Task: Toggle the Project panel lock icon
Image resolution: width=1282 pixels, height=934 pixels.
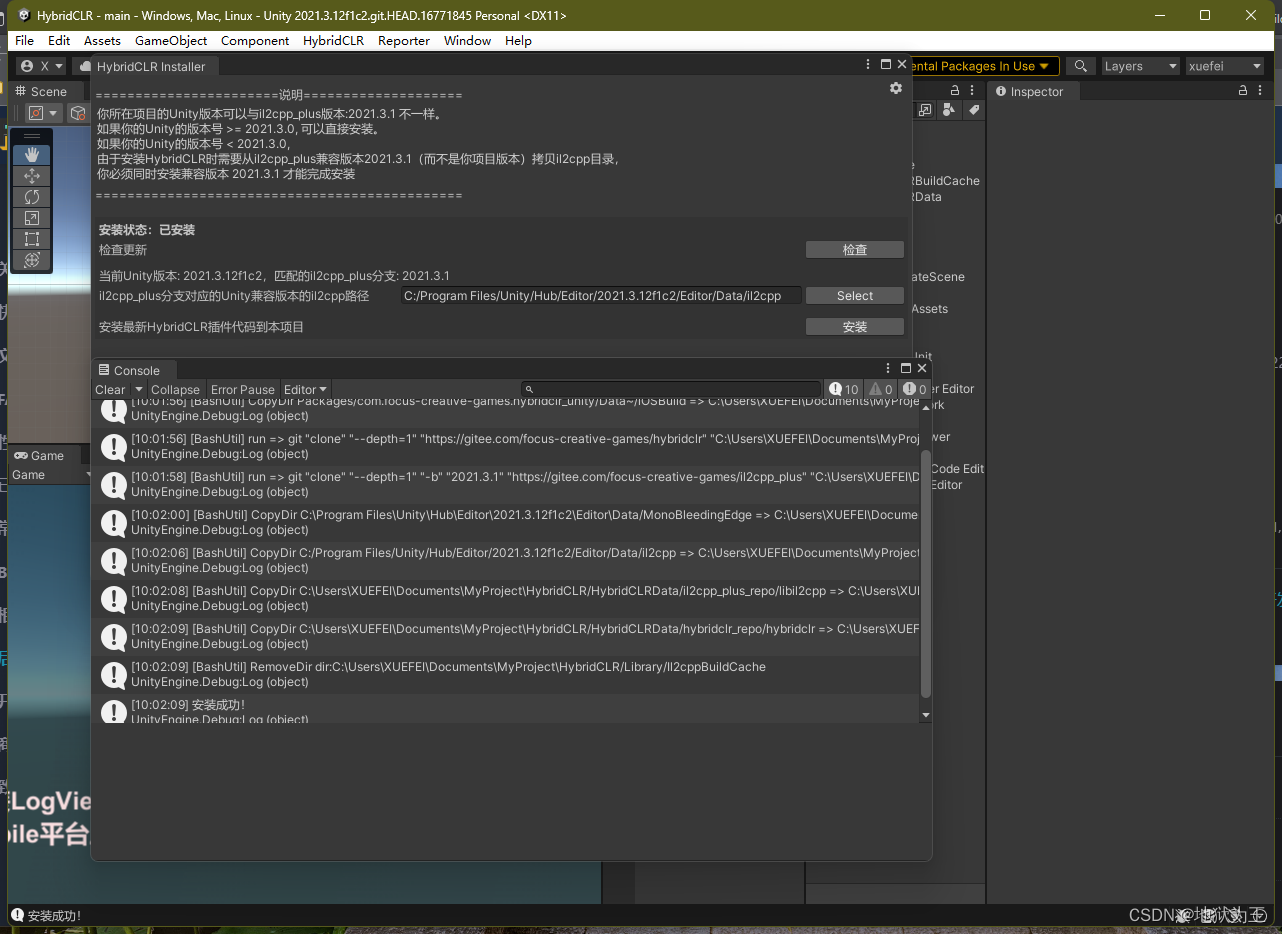Action: 953,90
